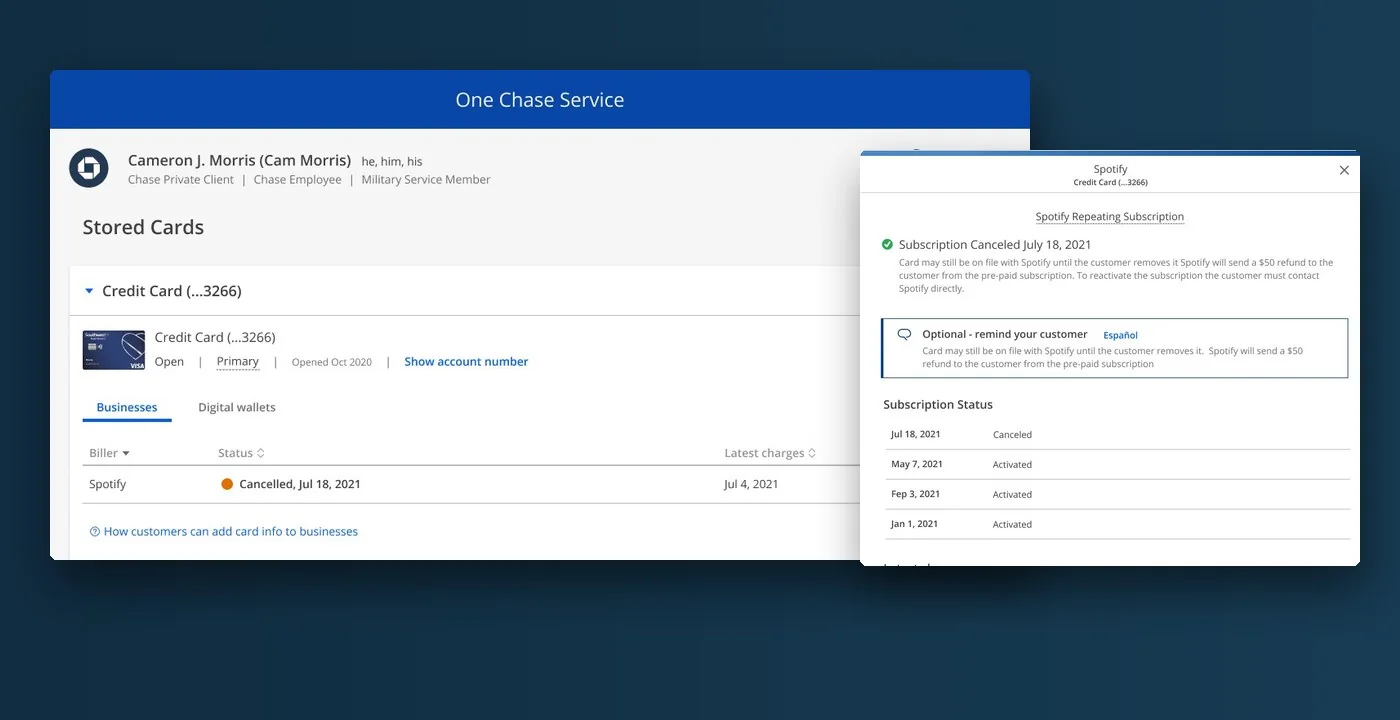
Task: Switch to the Businesses tab
Action: pos(127,407)
